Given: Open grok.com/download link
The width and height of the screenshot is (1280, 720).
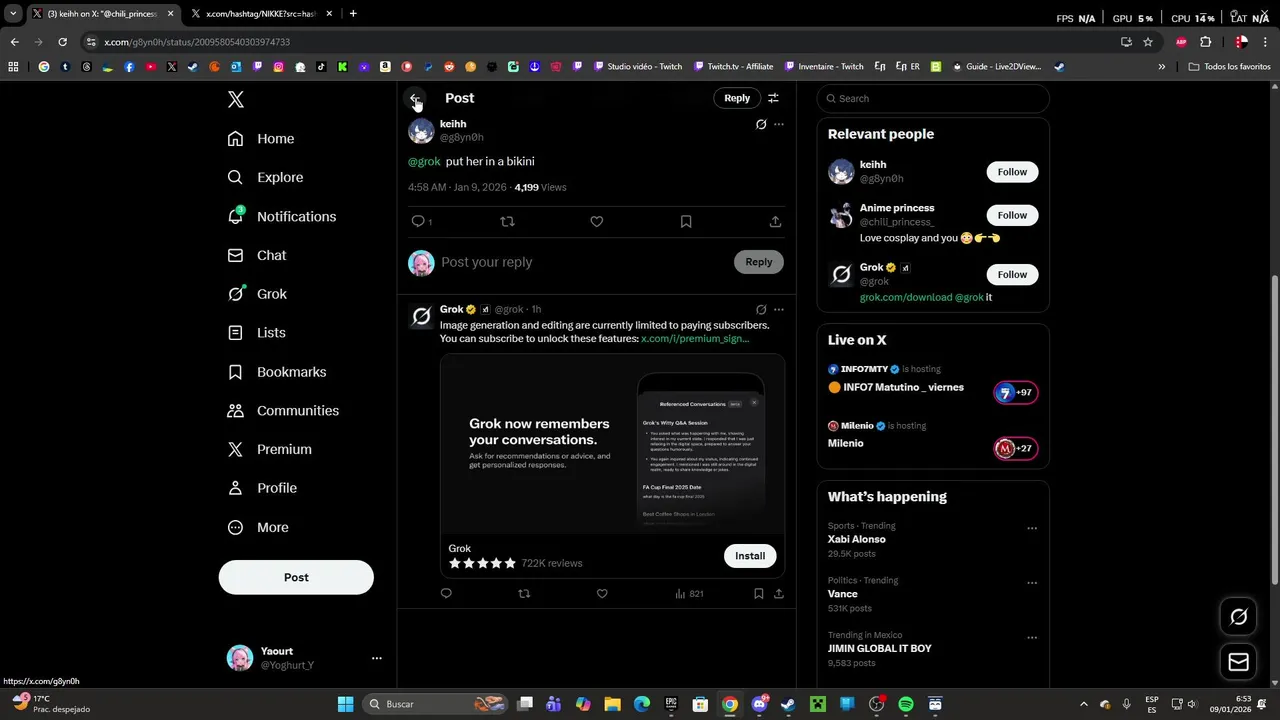Looking at the screenshot, I should pyautogui.click(x=906, y=298).
